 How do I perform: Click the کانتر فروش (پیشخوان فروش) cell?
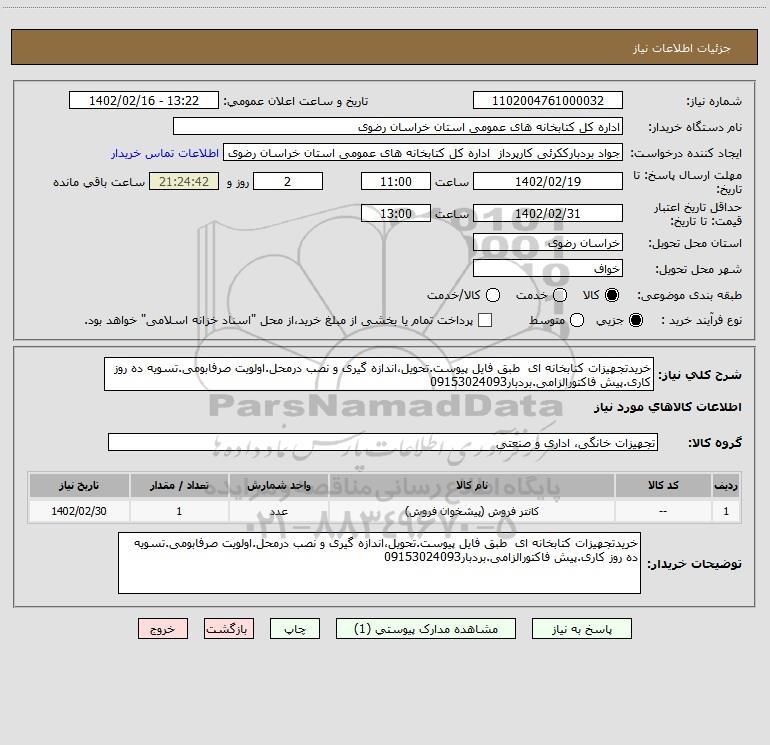point(471,511)
